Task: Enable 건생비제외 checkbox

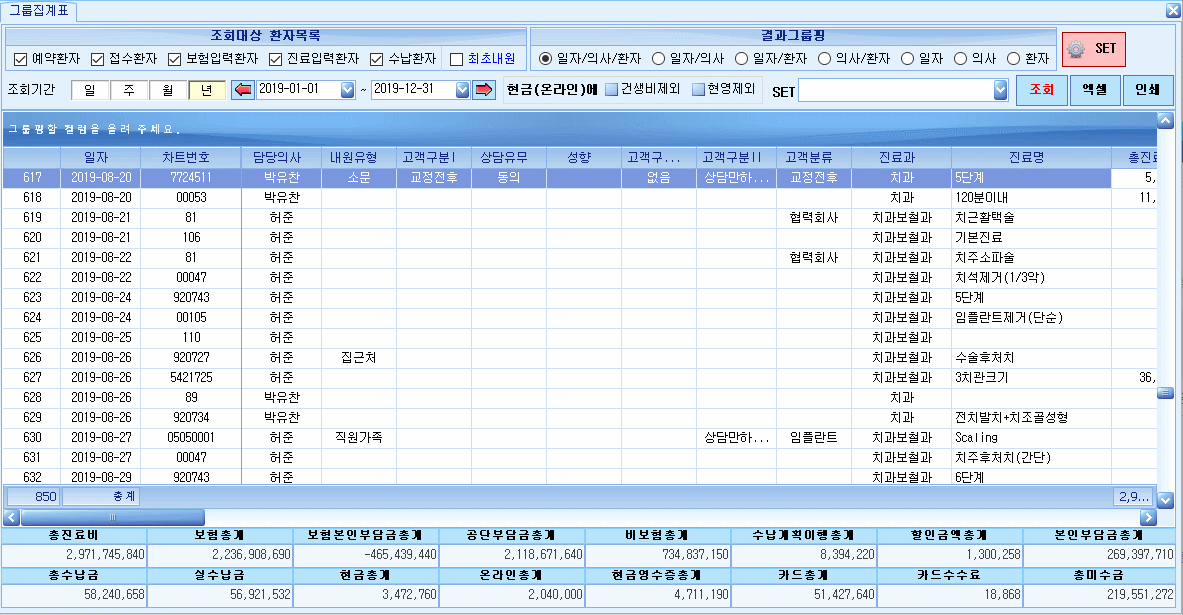Action: click(612, 89)
